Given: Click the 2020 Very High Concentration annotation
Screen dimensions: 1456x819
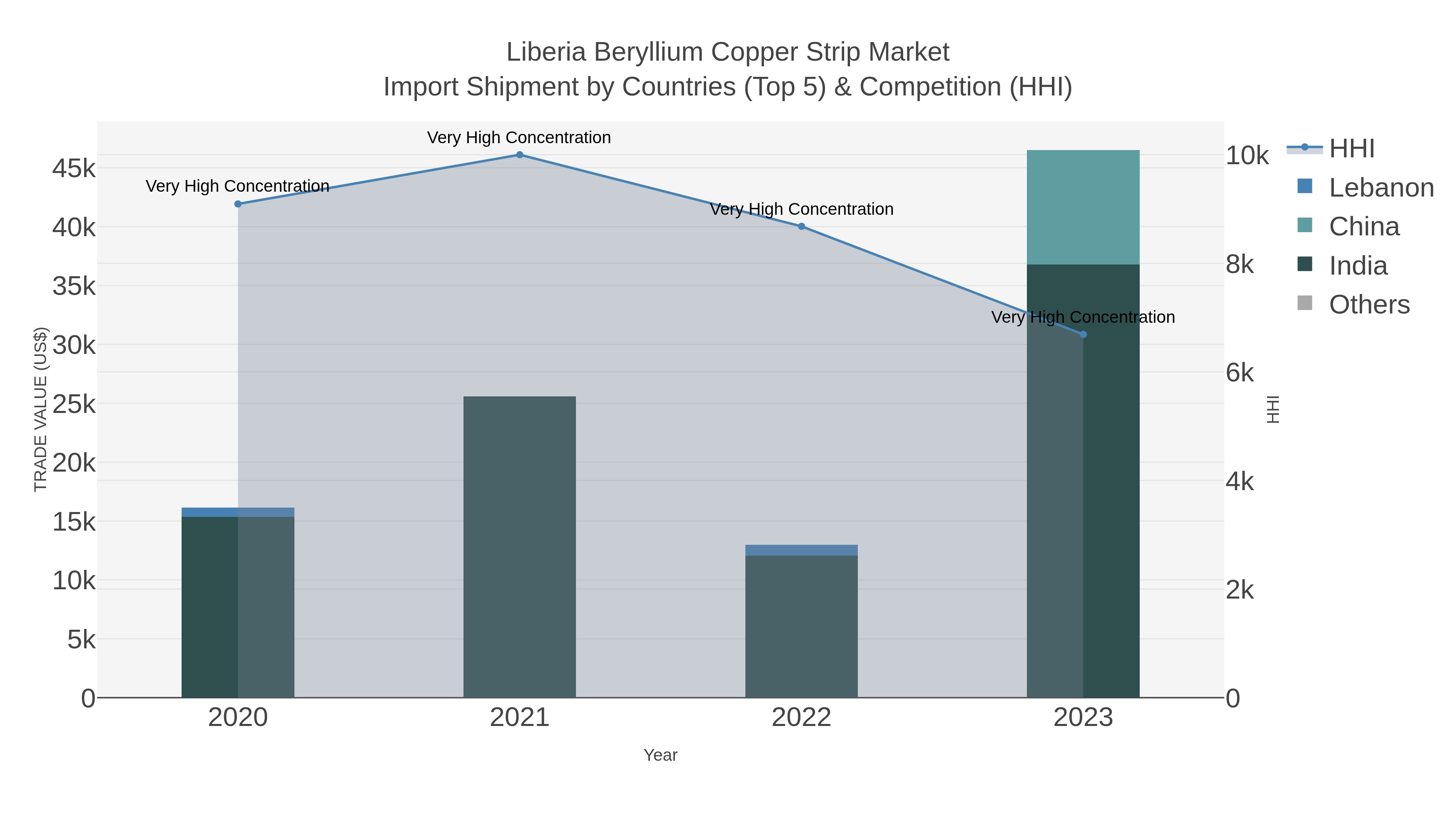Looking at the screenshot, I should (x=237, y=186).
